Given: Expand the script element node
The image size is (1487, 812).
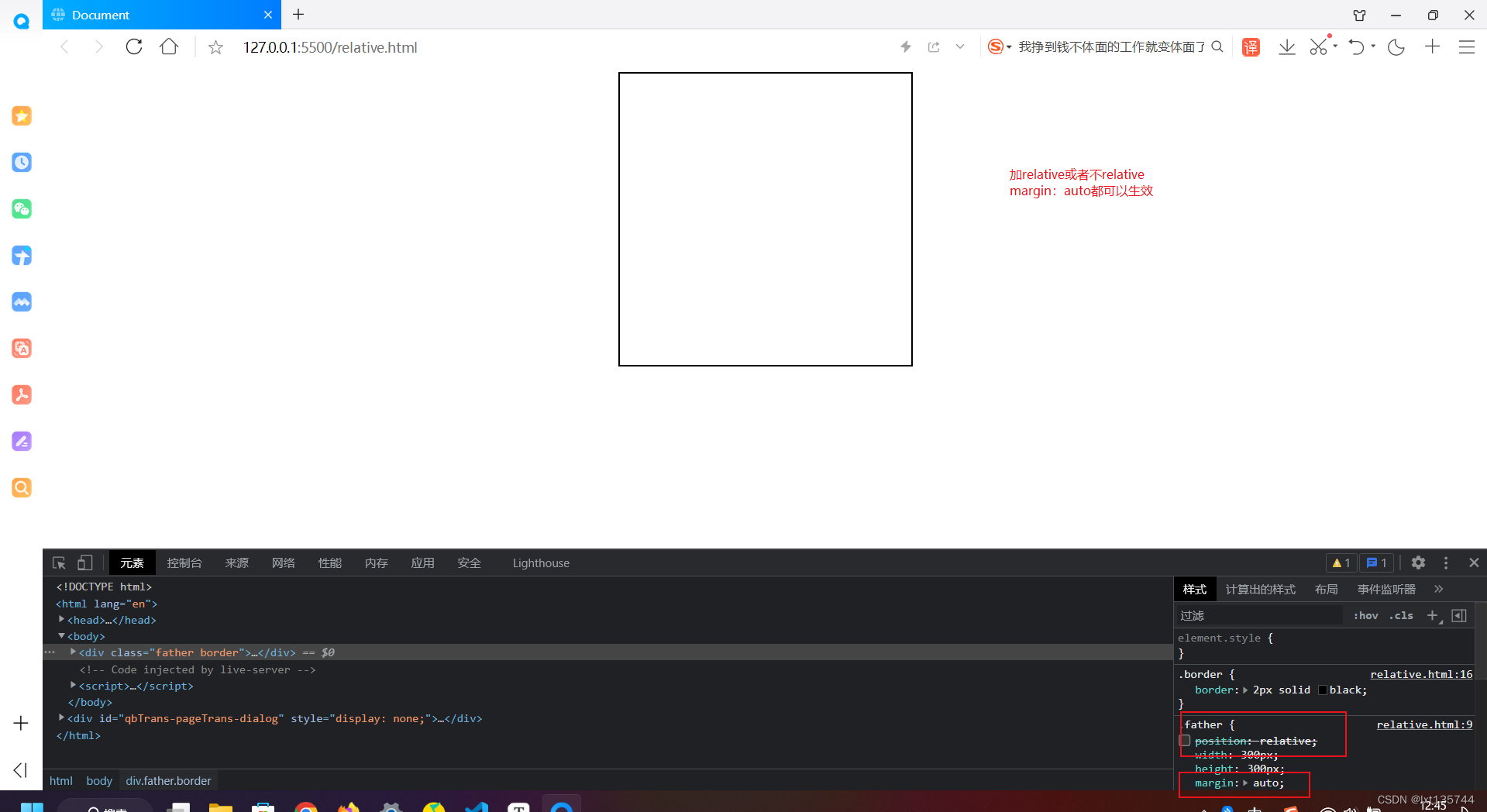Looking at the screenshot, I should [x=73, y=686].
